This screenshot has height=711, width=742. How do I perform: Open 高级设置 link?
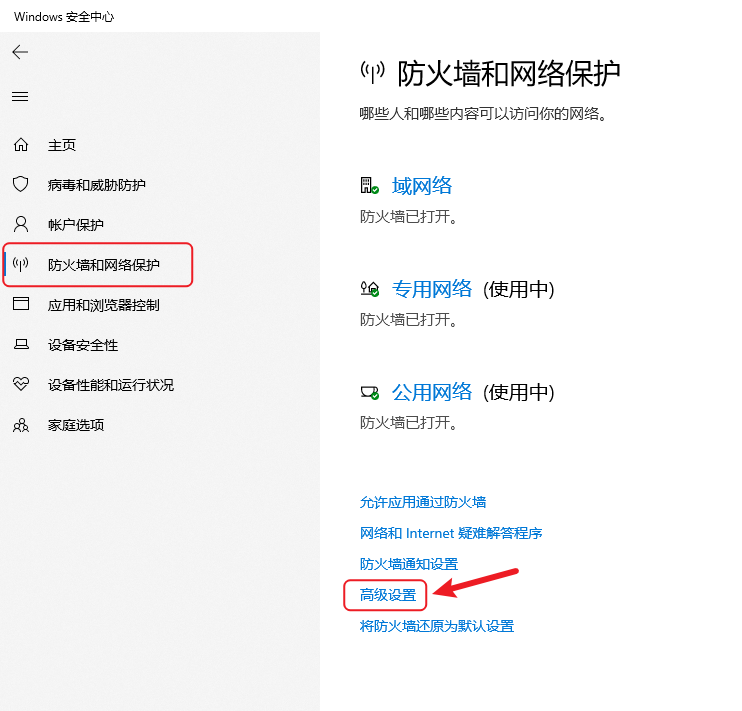[x=388, y=595]
